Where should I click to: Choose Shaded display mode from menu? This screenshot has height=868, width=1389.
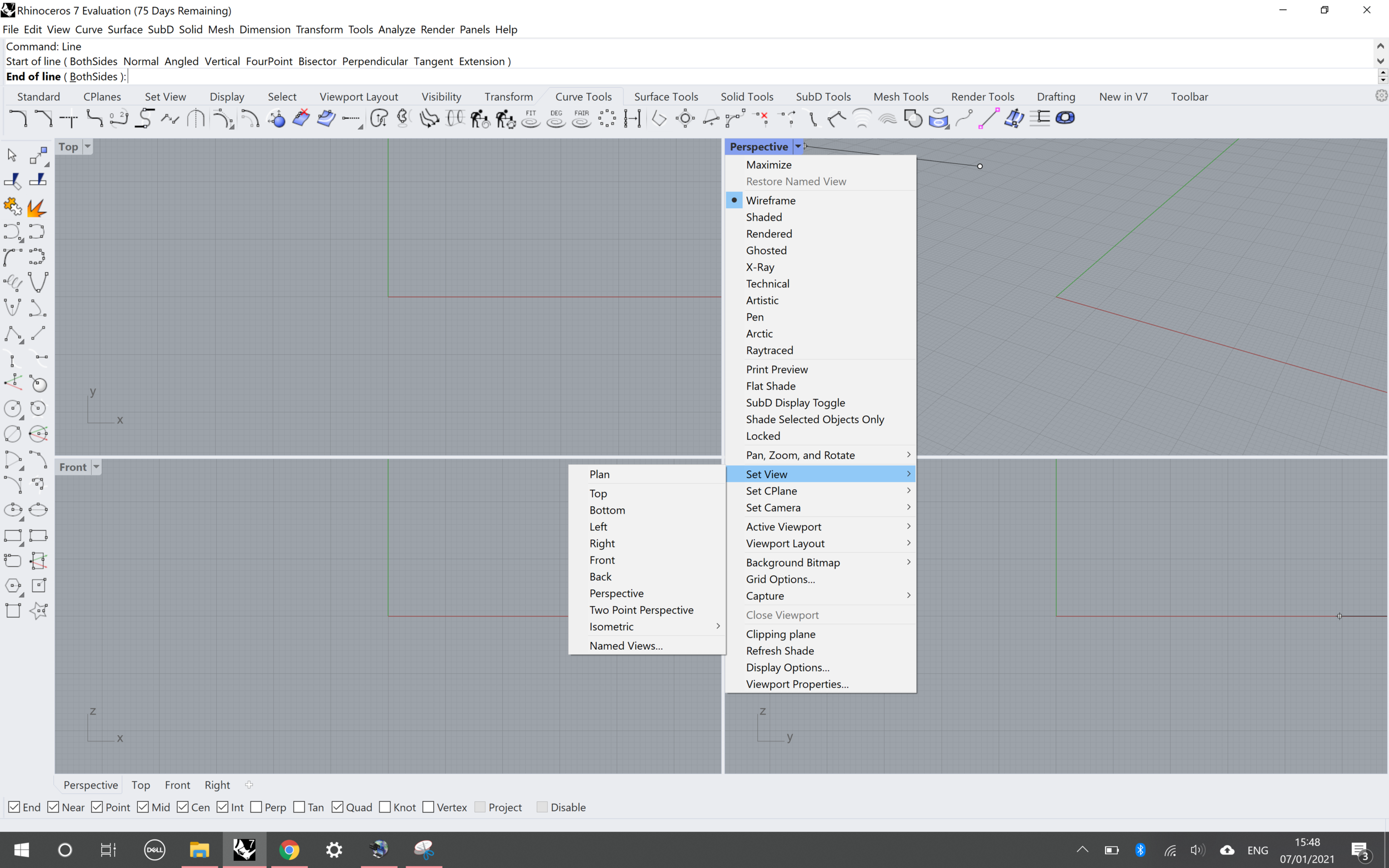(x=821, y=217)
